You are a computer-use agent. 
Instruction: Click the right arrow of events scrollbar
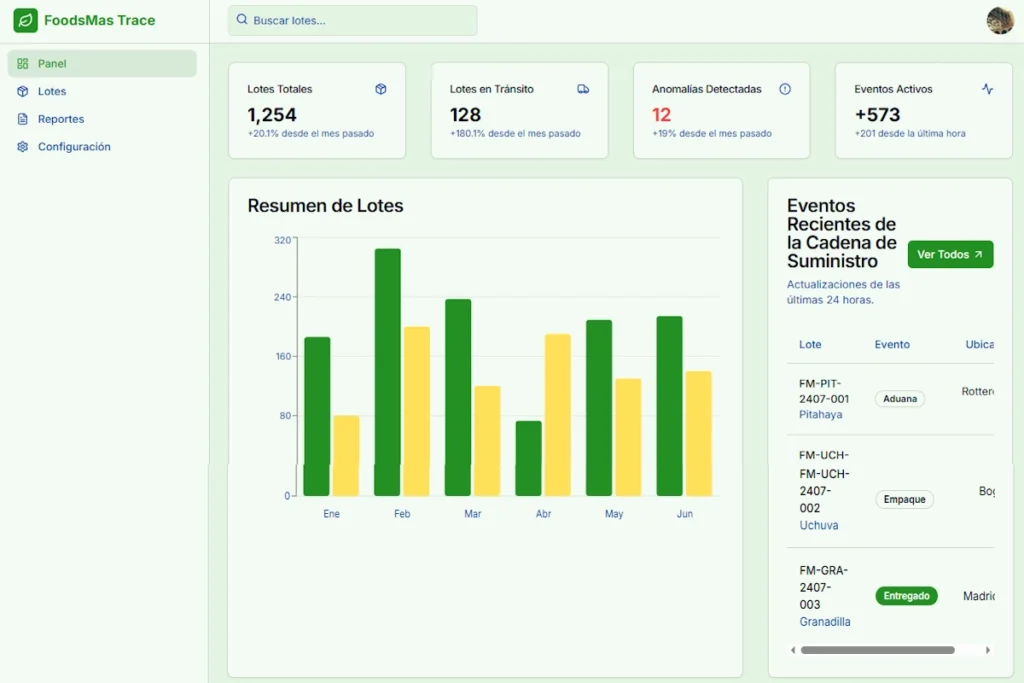[988, 650]
